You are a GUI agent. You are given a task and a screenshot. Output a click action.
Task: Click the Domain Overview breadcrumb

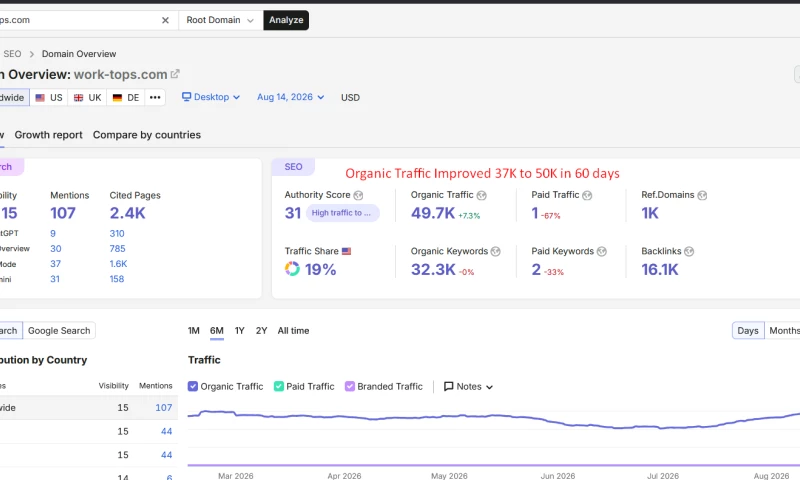point(79,54)
